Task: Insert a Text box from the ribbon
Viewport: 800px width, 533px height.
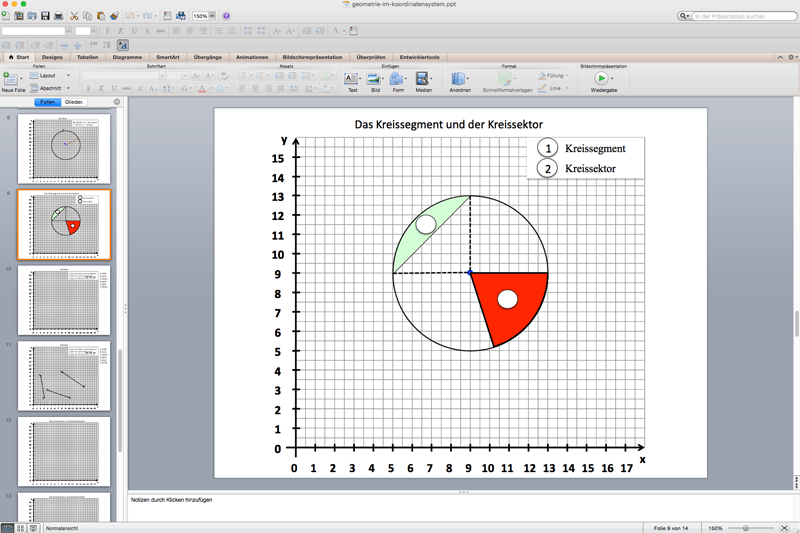Action: (351, 81)
